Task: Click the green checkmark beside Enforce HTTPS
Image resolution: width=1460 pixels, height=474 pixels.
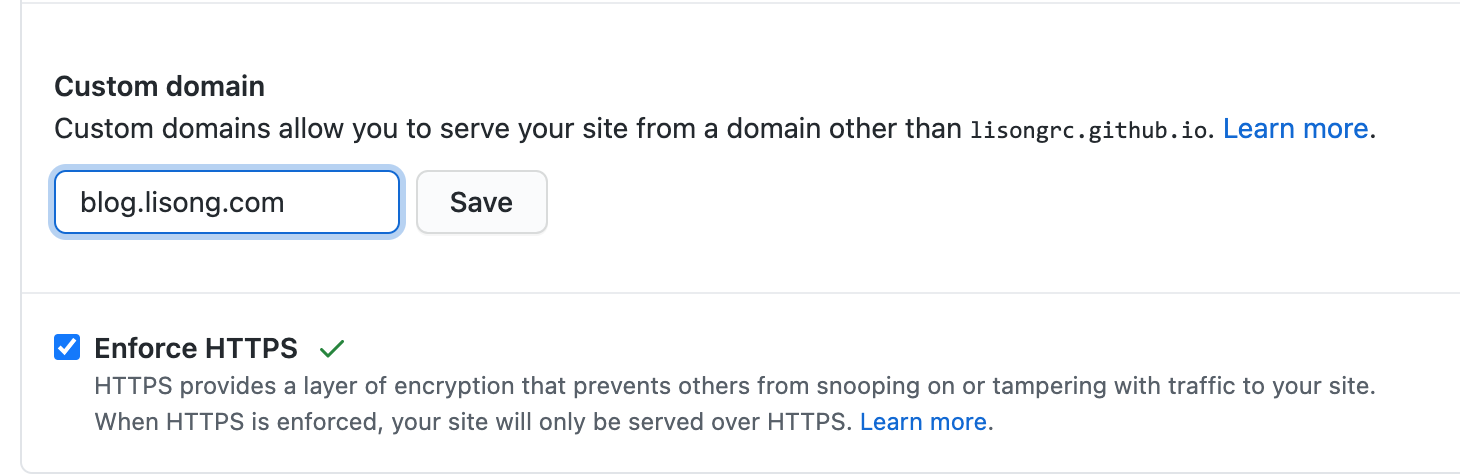Action: click(332, 349)
